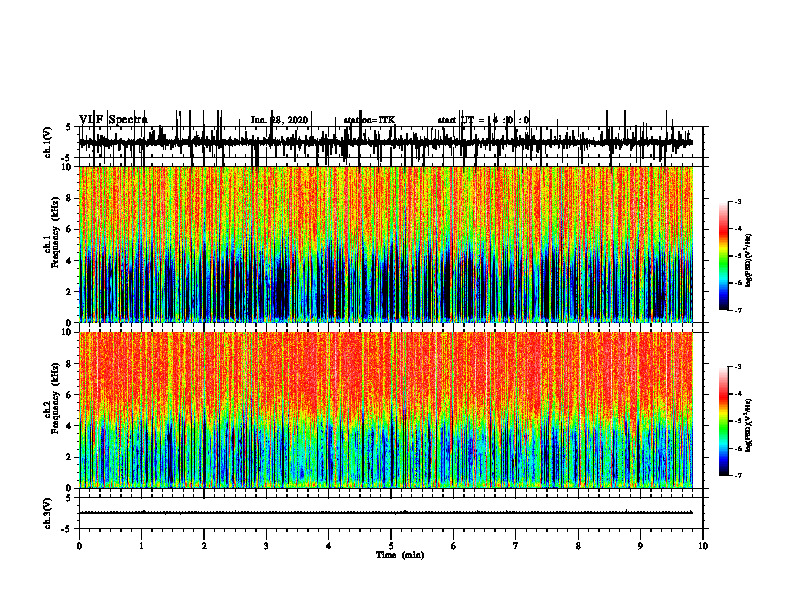
Task: Click the ch.1 voltage waveform panel
Action: 391,142
